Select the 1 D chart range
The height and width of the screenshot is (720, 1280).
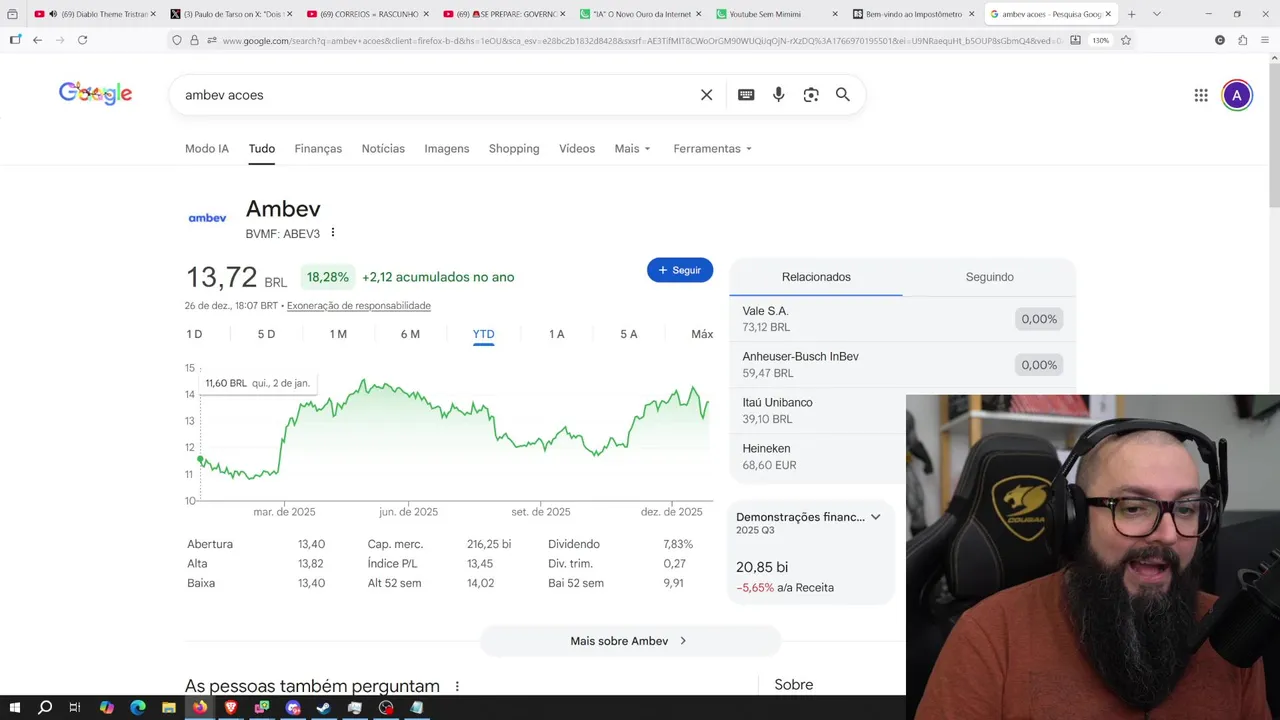tap(194, 334)
